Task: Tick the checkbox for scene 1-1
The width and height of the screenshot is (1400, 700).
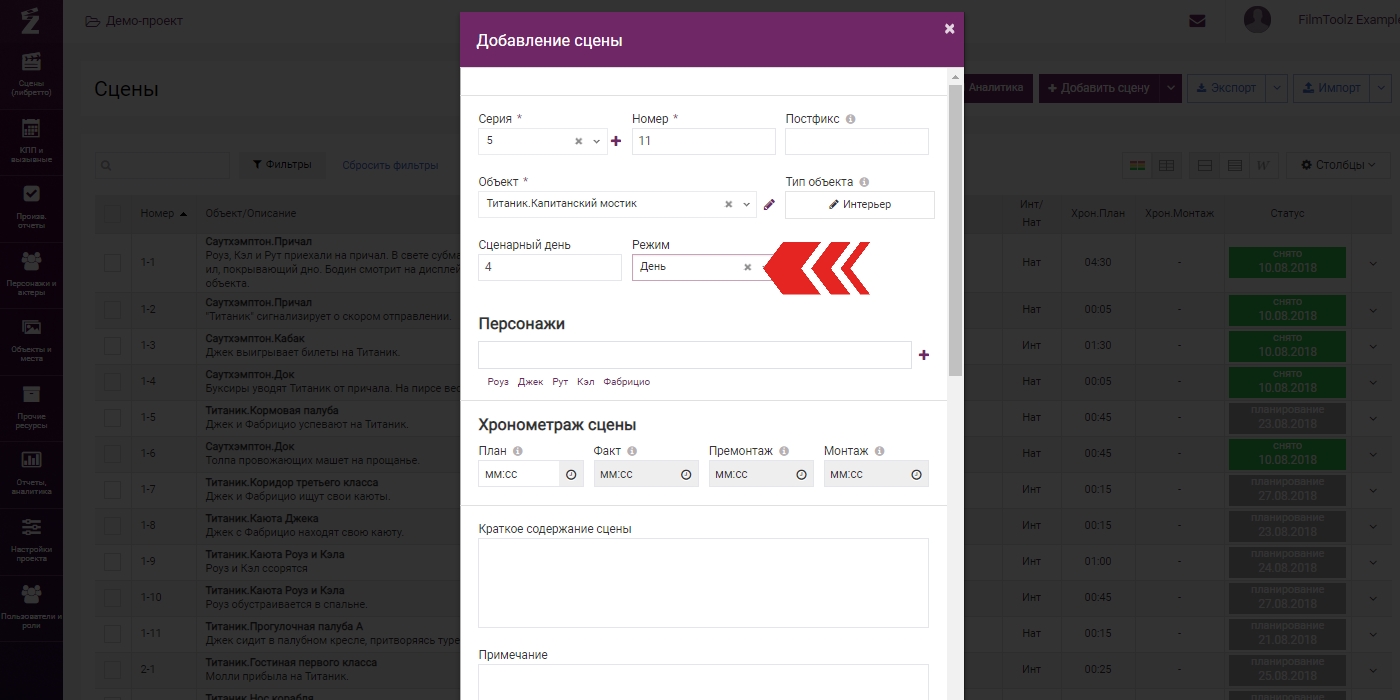Action: click(x=112, y=262)
